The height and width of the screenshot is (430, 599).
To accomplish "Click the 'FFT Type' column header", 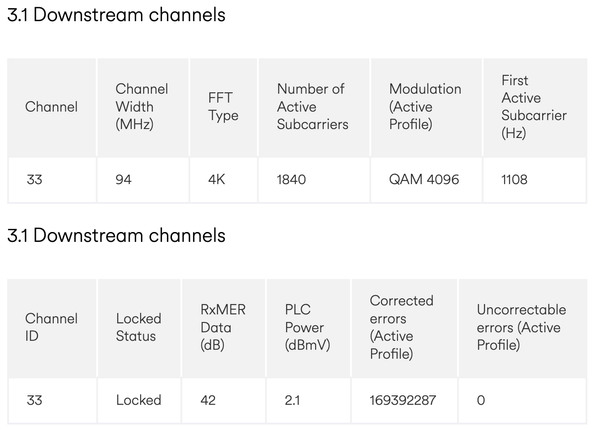I will click(x=223, y=107).
